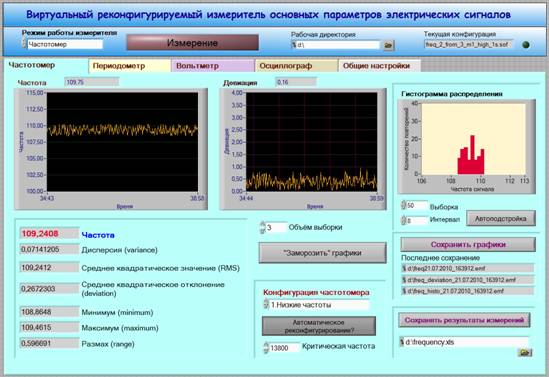Open working directory folder browser icon
549x377 pixels.
tap(388, 45)
